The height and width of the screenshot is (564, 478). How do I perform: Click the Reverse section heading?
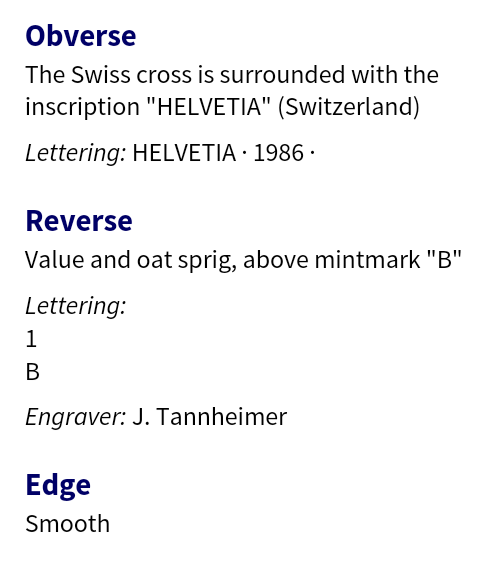tap(79, 220)
